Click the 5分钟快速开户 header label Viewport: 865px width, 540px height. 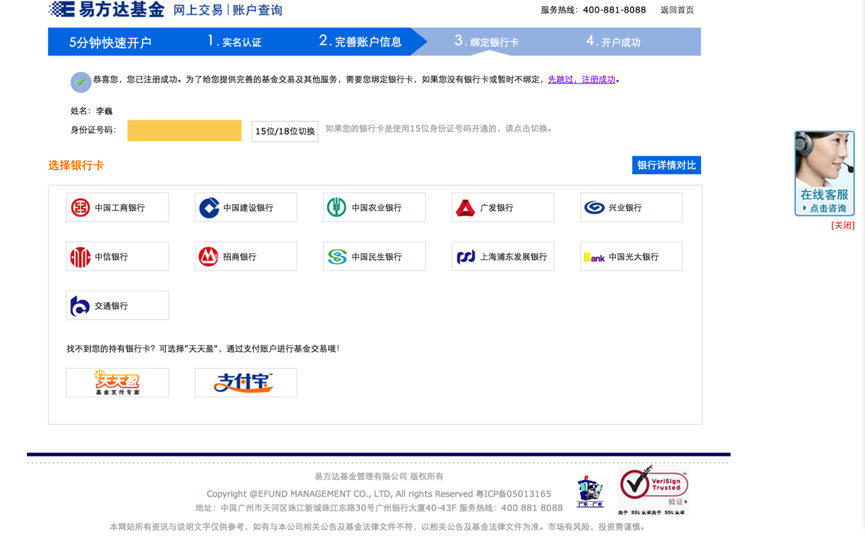(x=110, y=42)
